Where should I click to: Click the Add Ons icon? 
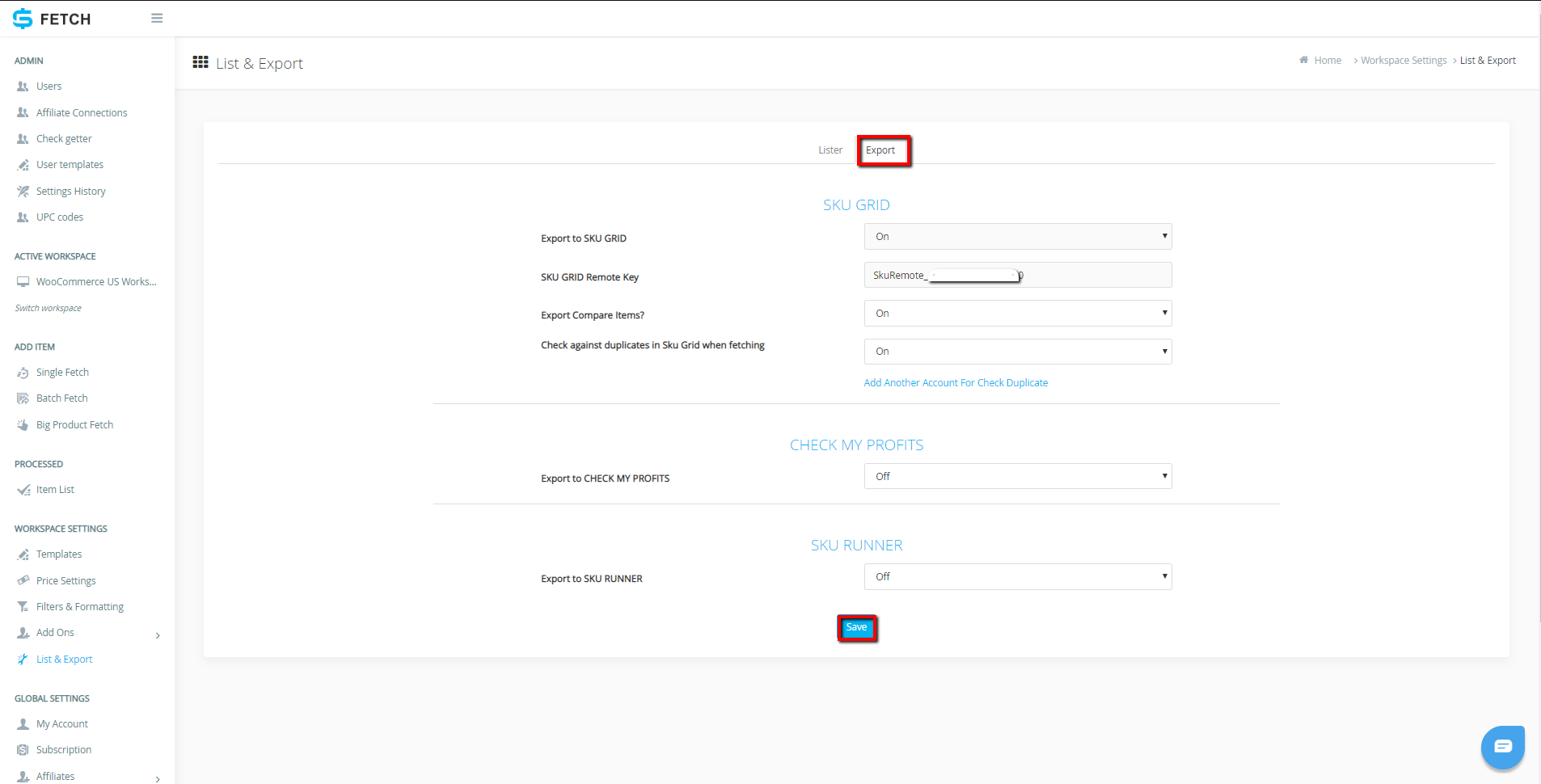pos(23,633)
